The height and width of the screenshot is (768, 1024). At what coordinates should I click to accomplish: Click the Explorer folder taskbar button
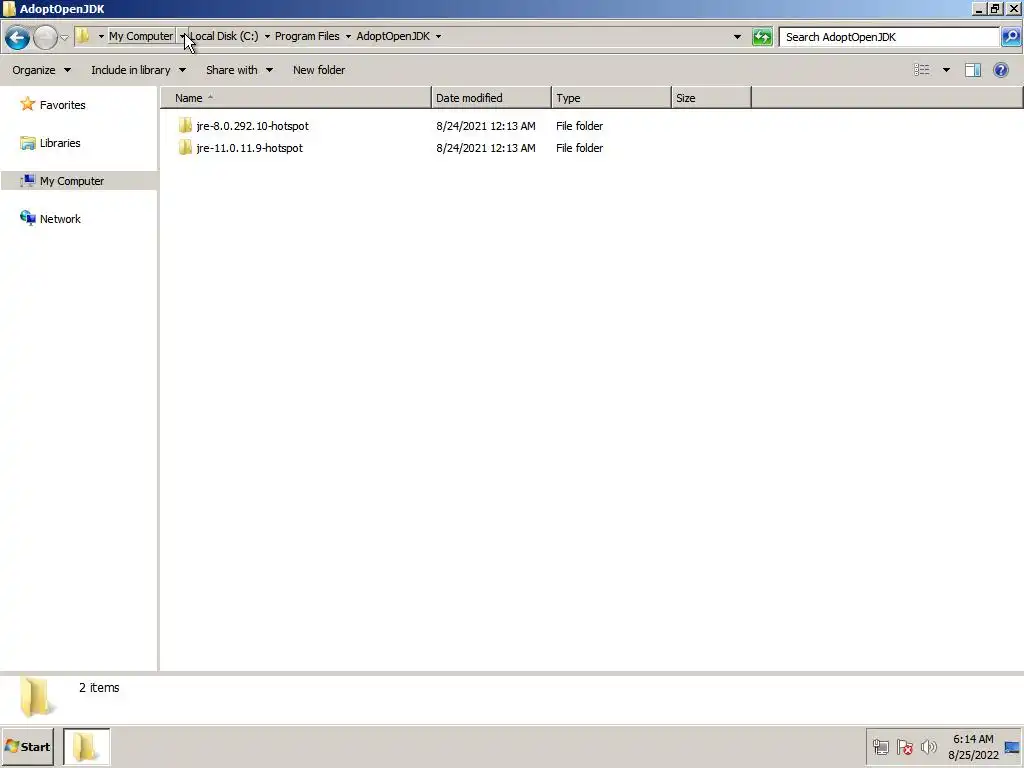point(86,746)
